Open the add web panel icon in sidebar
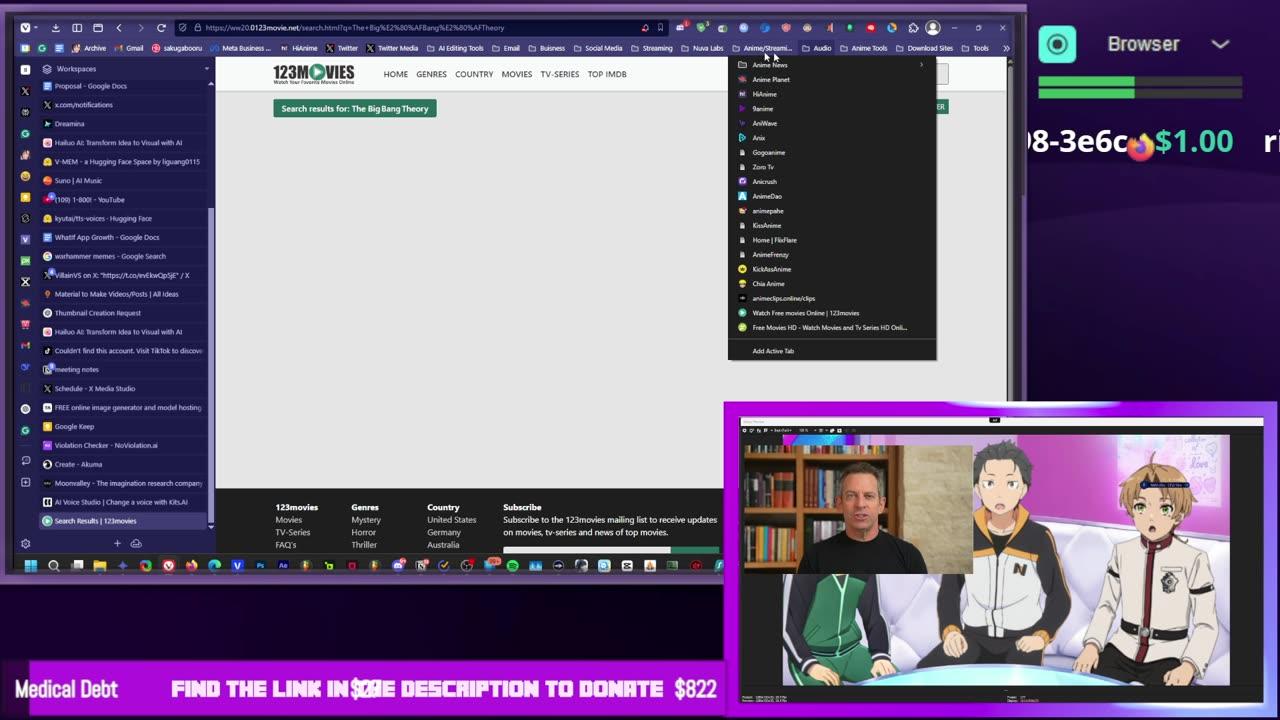This screenshot has width=1280, height=720. [x=26, y=482]
